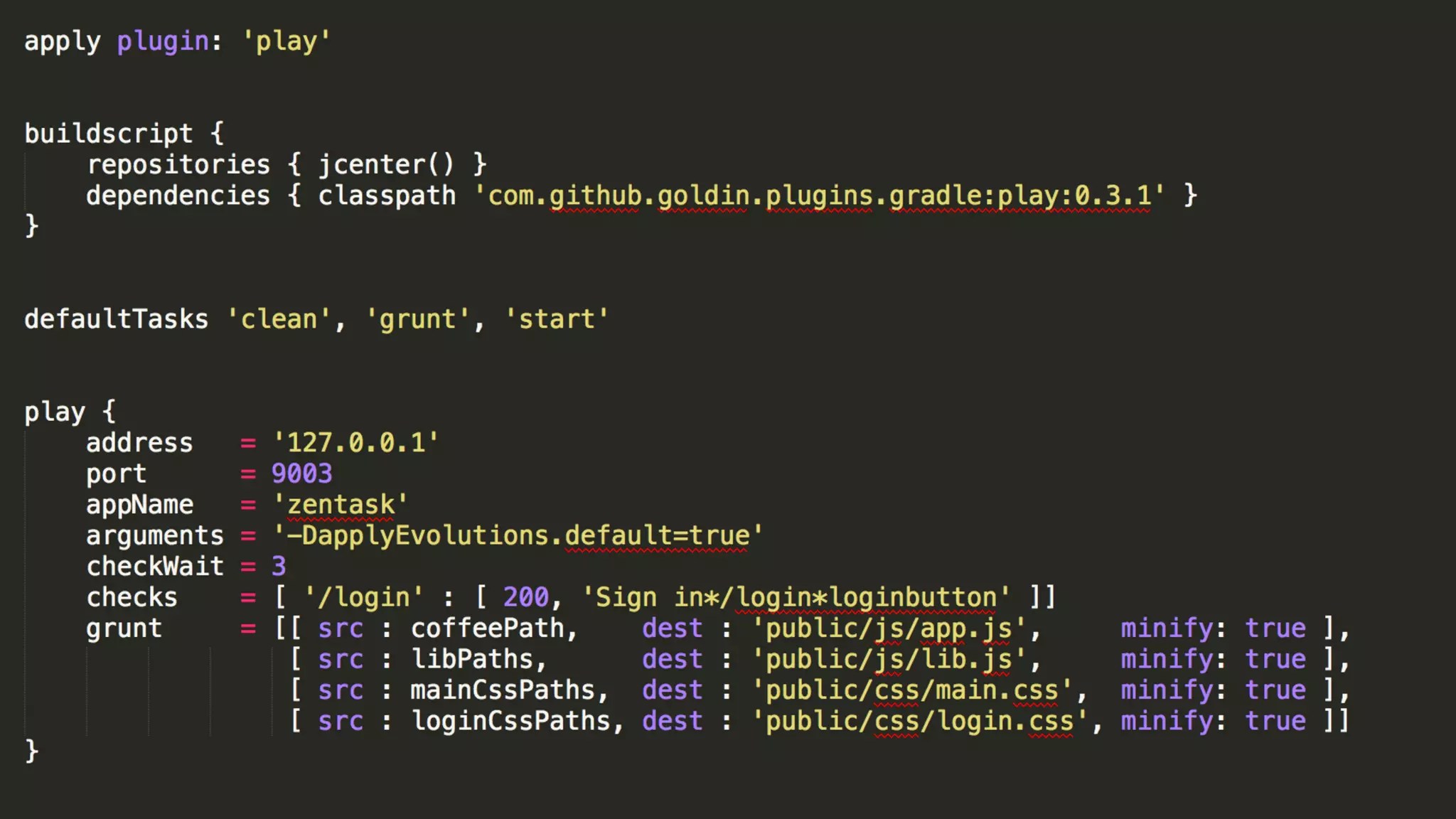Viewport: 1456px width, 819px height.
Task: Click the '/login' check path string
Action: [363, 597]
